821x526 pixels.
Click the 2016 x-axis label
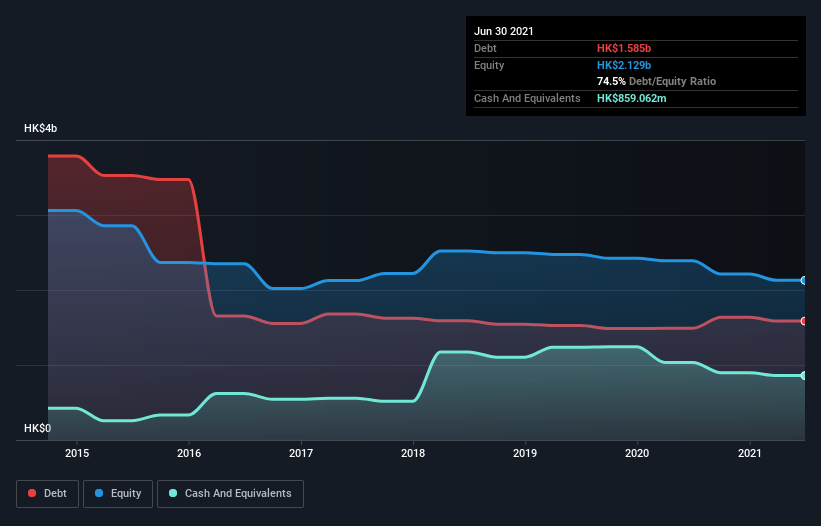(x=189, y=453)
